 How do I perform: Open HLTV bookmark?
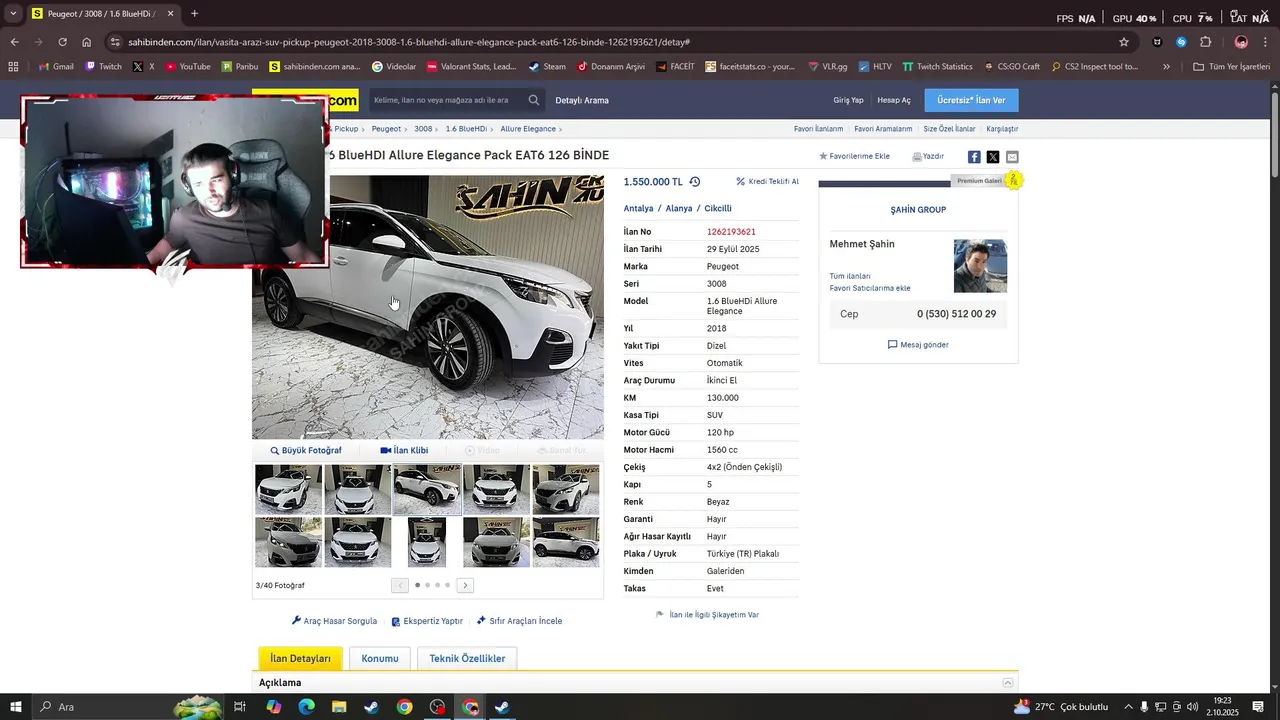point(874,67)
